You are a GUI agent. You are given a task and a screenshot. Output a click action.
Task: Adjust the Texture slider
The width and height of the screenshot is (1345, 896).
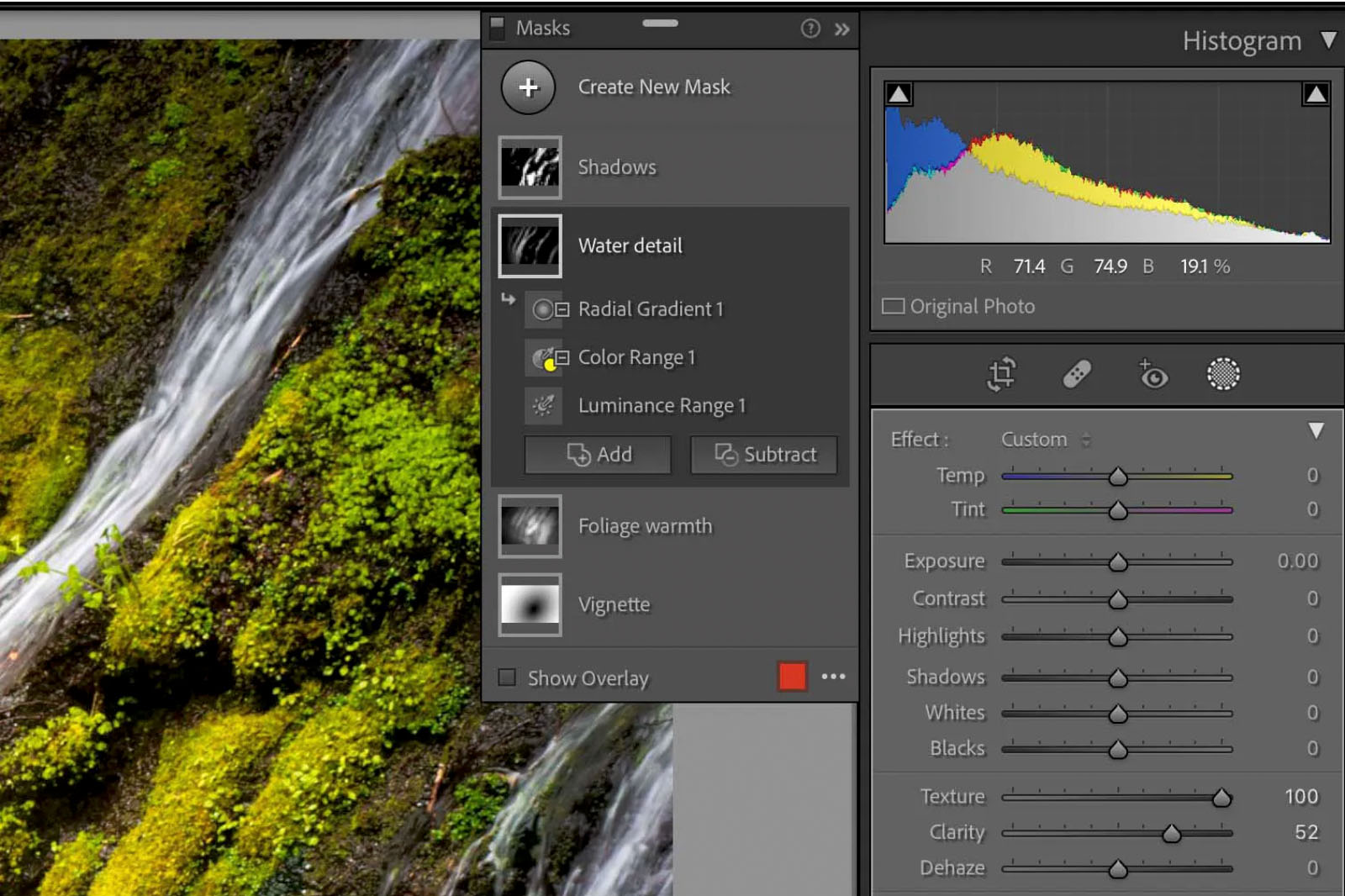click(x=1223, y=797)
